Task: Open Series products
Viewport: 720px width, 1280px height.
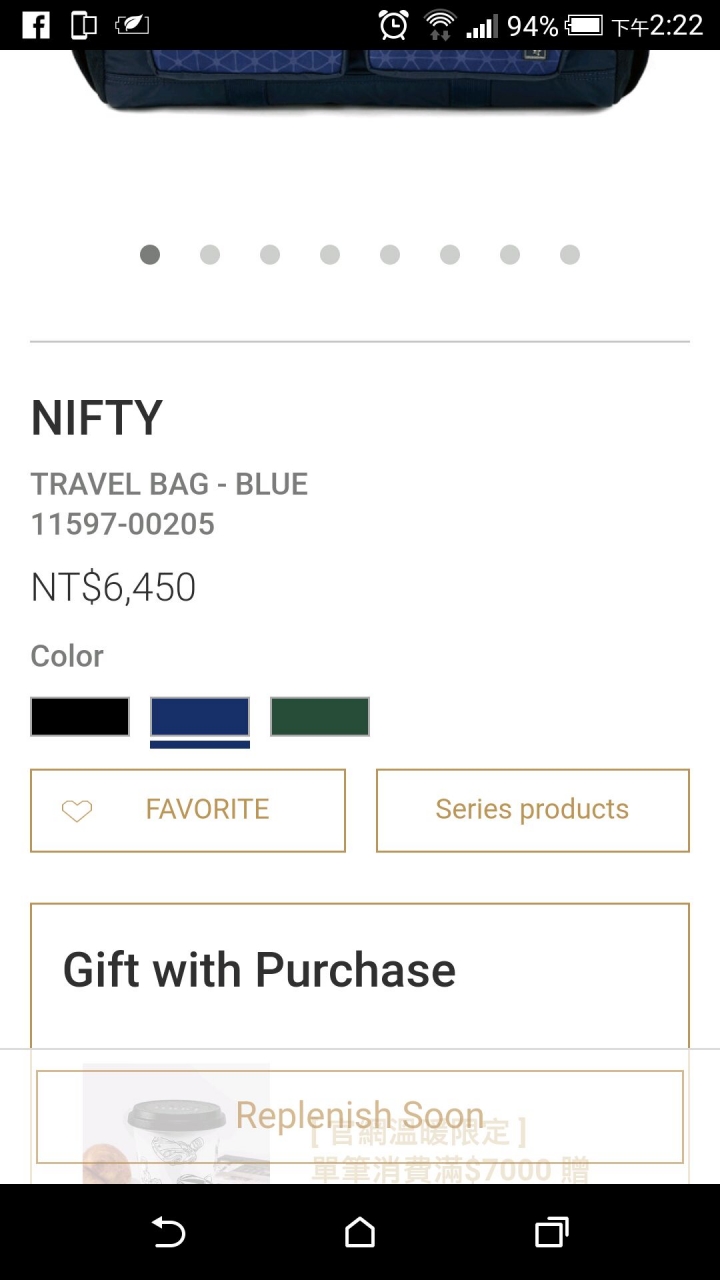Action: (x=533, y=810)
